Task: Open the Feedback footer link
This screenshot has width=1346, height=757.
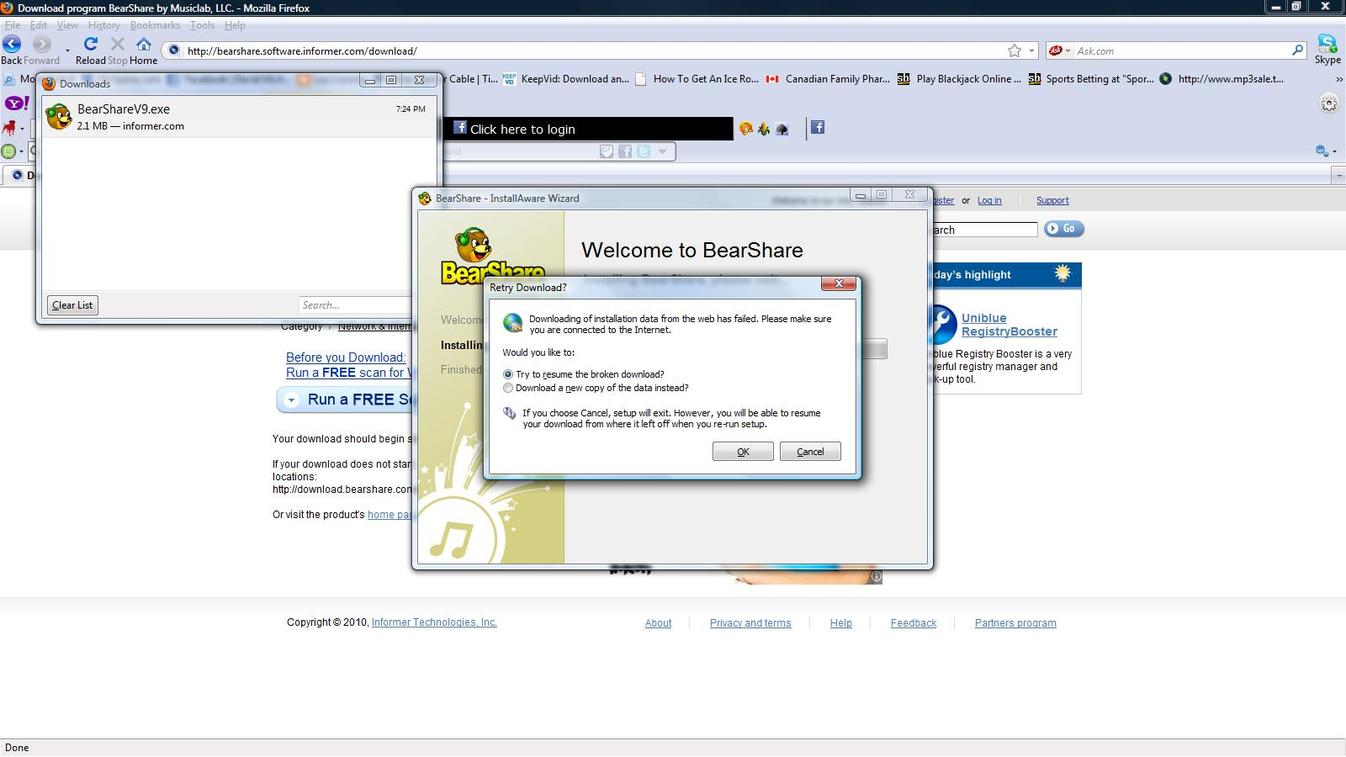Action: 913,623
